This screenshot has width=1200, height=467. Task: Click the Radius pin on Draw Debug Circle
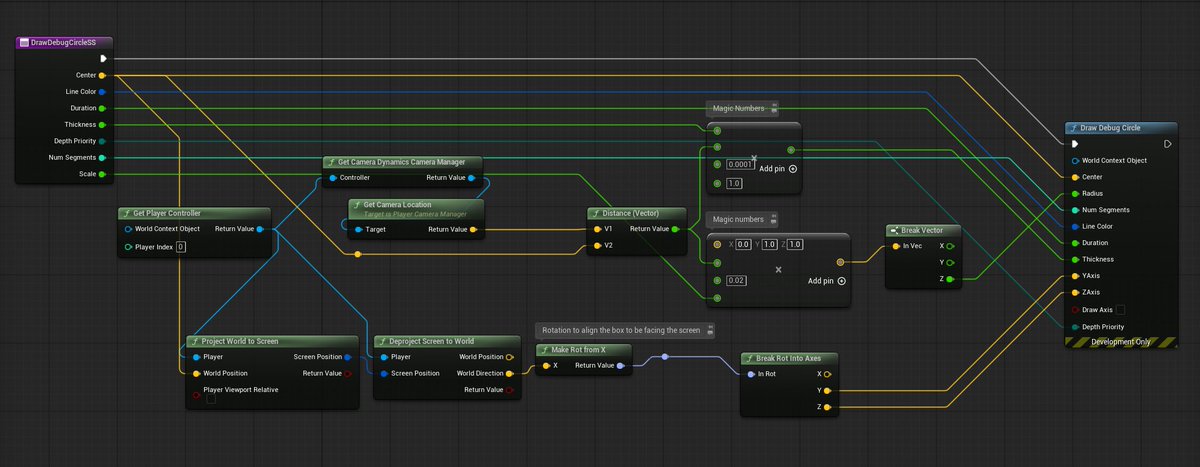[1075, 193]
